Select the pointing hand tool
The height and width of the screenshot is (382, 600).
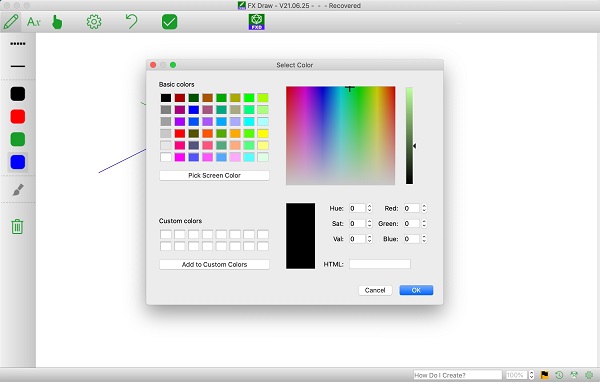coord(57,22)
